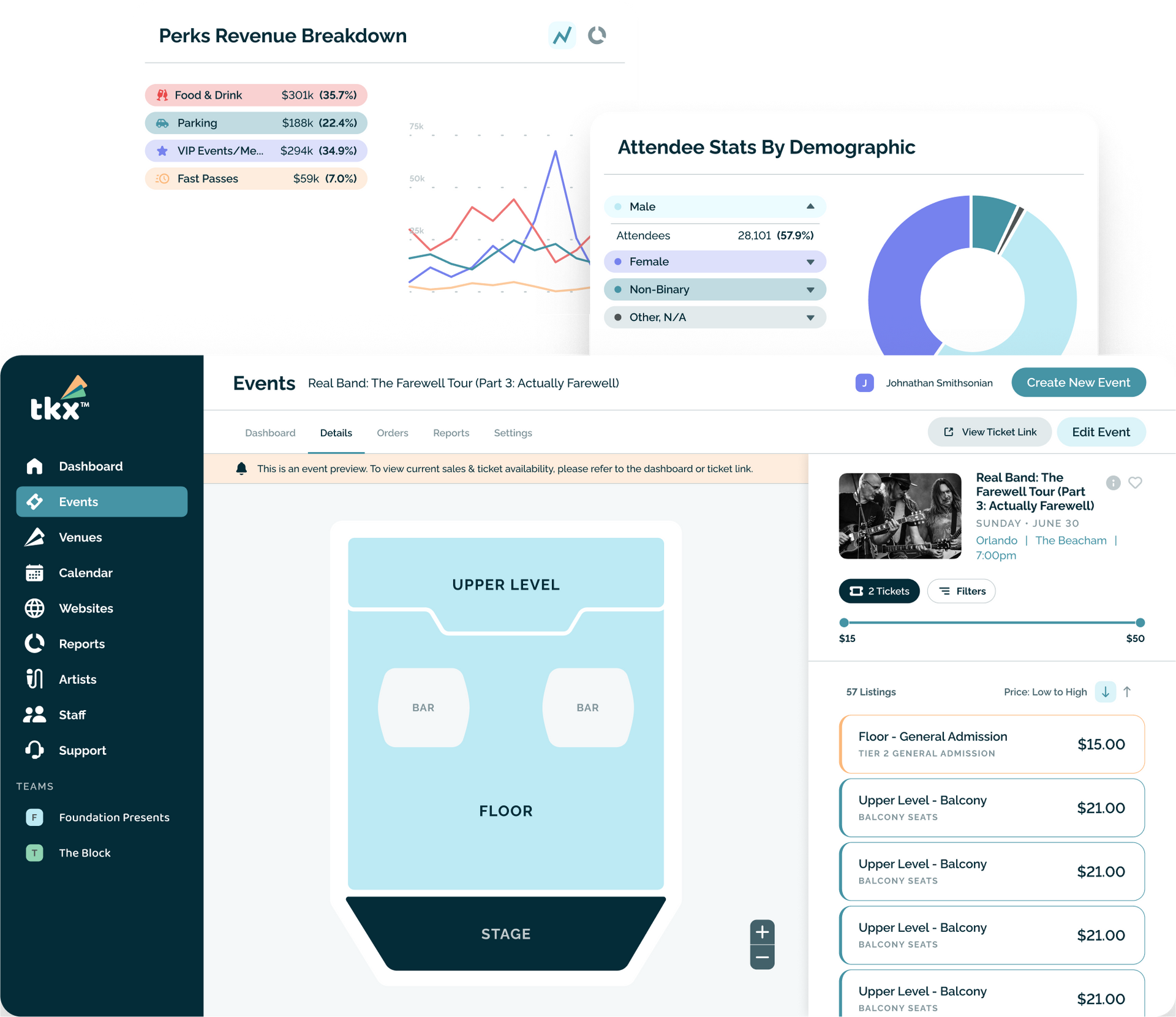Expand the Non-Binary demographic row

[810, 289]
